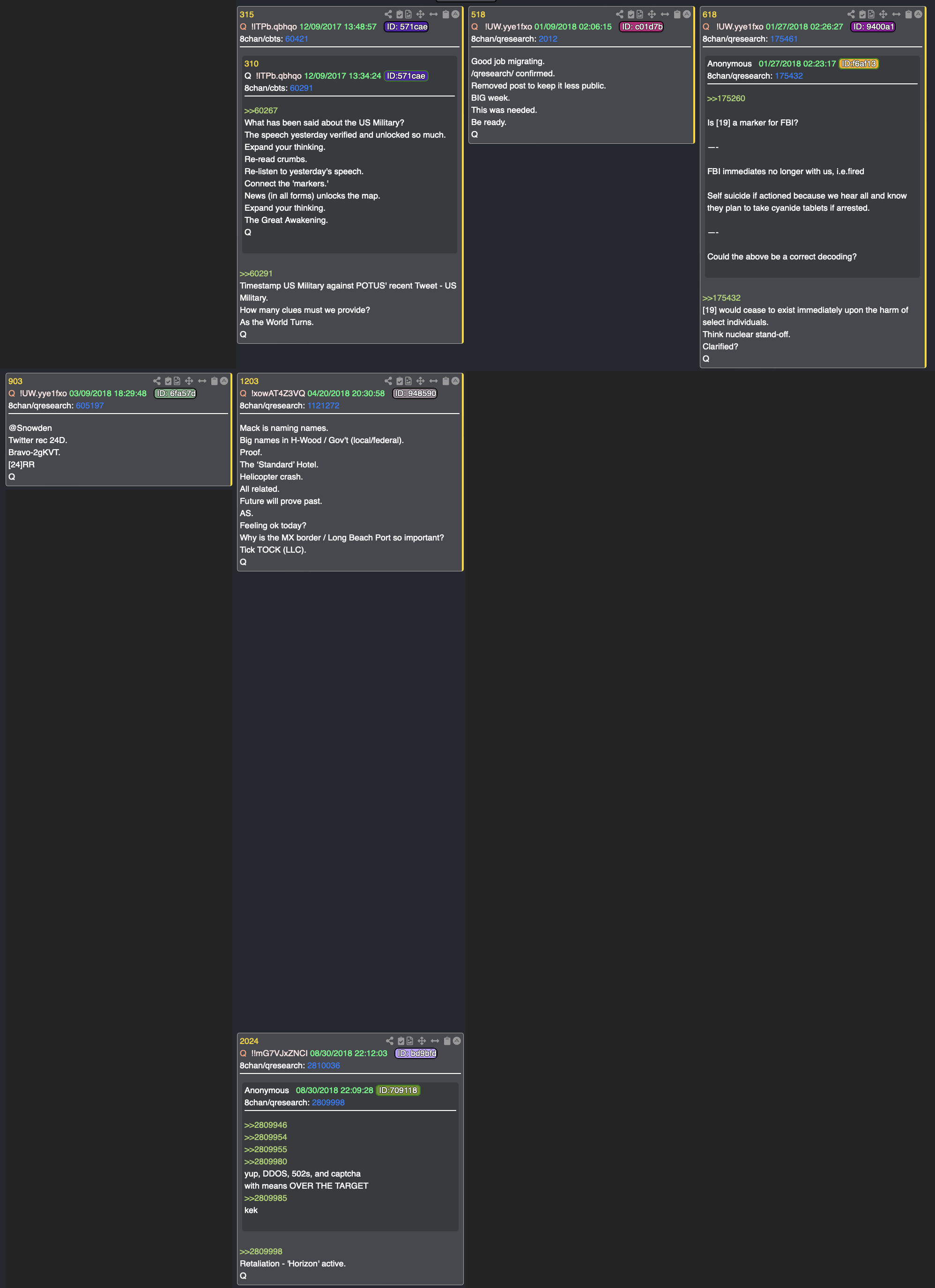Click the move arrows icon on post 618
Viewport: 935px width, 1288px height.
883,14
